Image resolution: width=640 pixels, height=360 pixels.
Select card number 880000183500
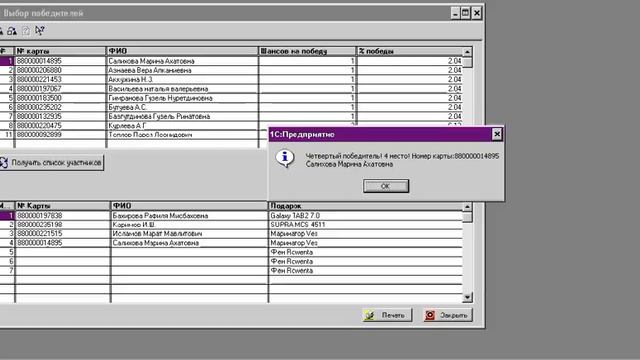pos(60,98)
